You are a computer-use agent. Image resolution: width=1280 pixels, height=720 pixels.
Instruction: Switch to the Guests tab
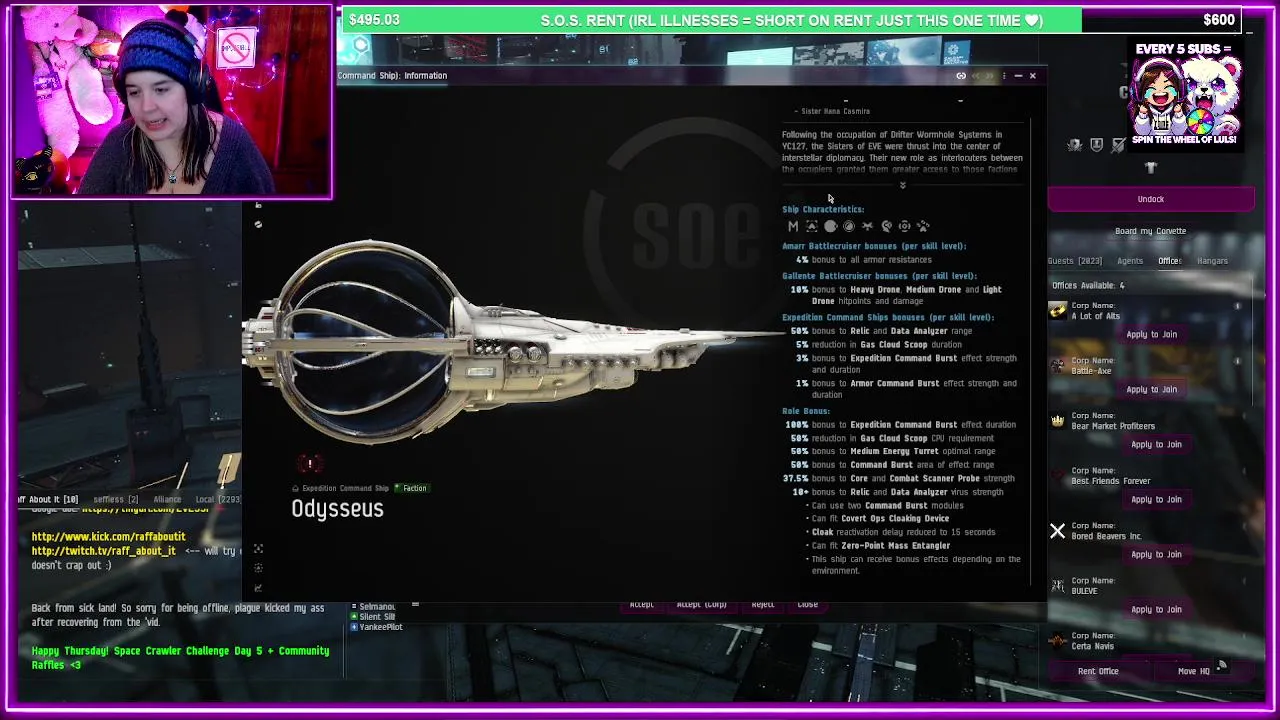[x=1074, y=261]
